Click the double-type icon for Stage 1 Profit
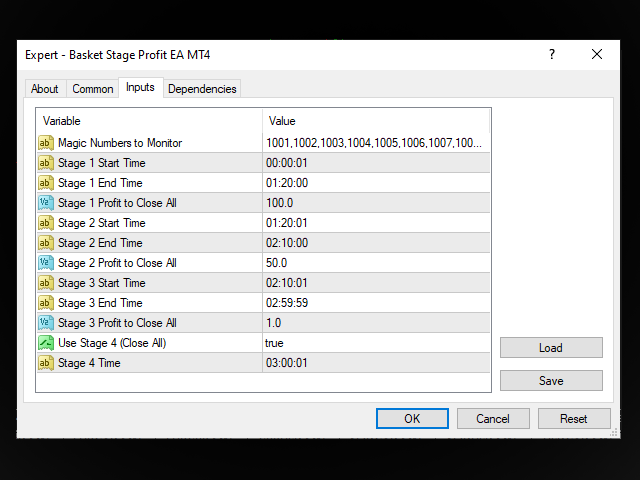640x480 pixels. 45,203
